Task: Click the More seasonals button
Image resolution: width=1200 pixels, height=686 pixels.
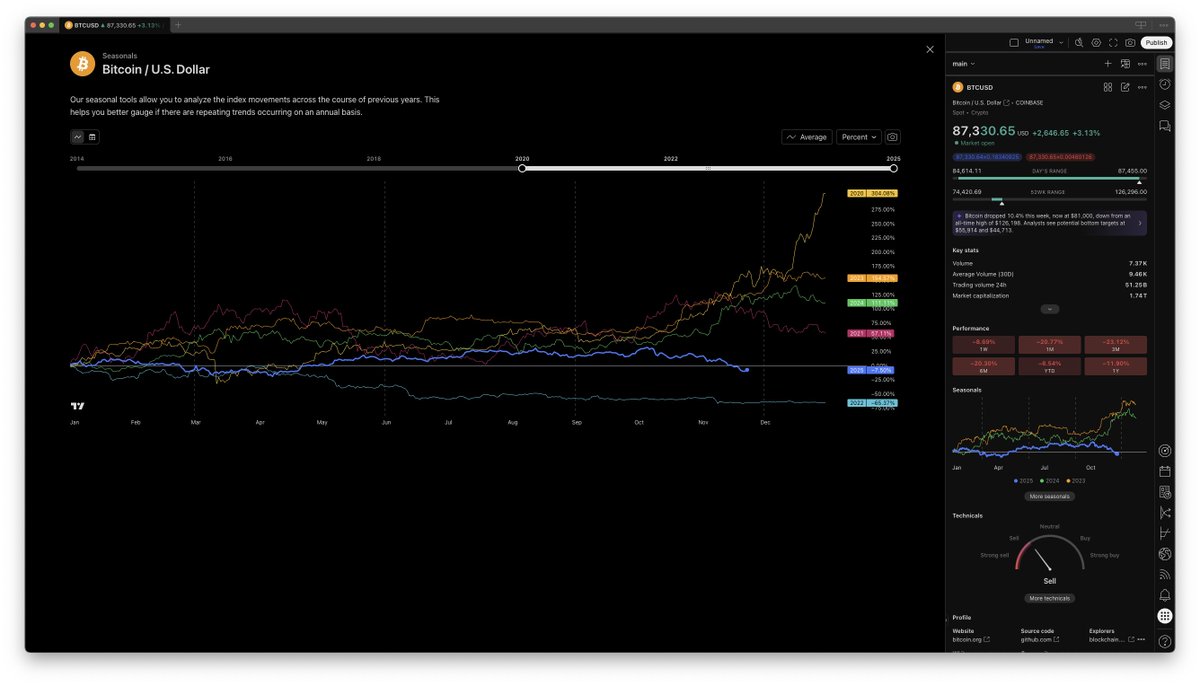Action: coord(1050,496)
